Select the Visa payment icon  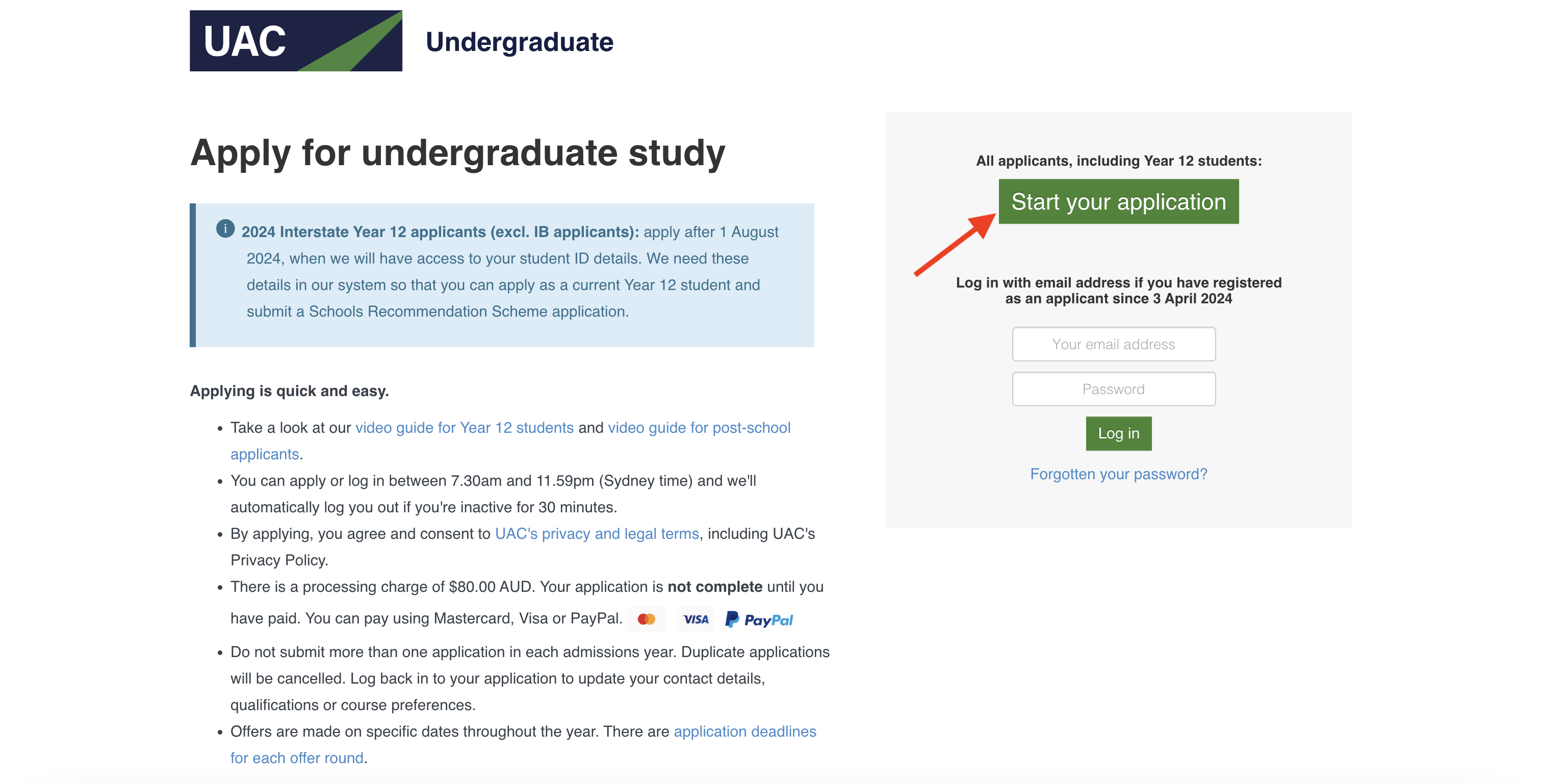pyautogui.click(x=695, y=619)
